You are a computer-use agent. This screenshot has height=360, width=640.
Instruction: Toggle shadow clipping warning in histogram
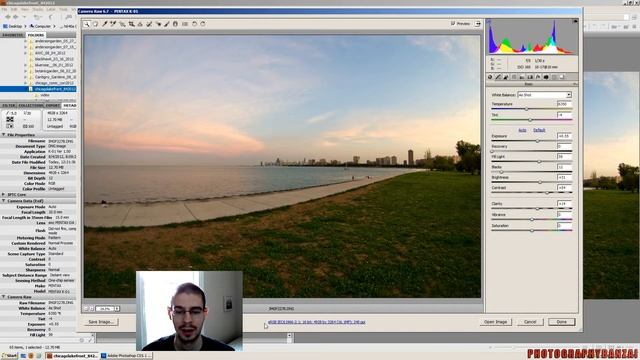point(489,21)
